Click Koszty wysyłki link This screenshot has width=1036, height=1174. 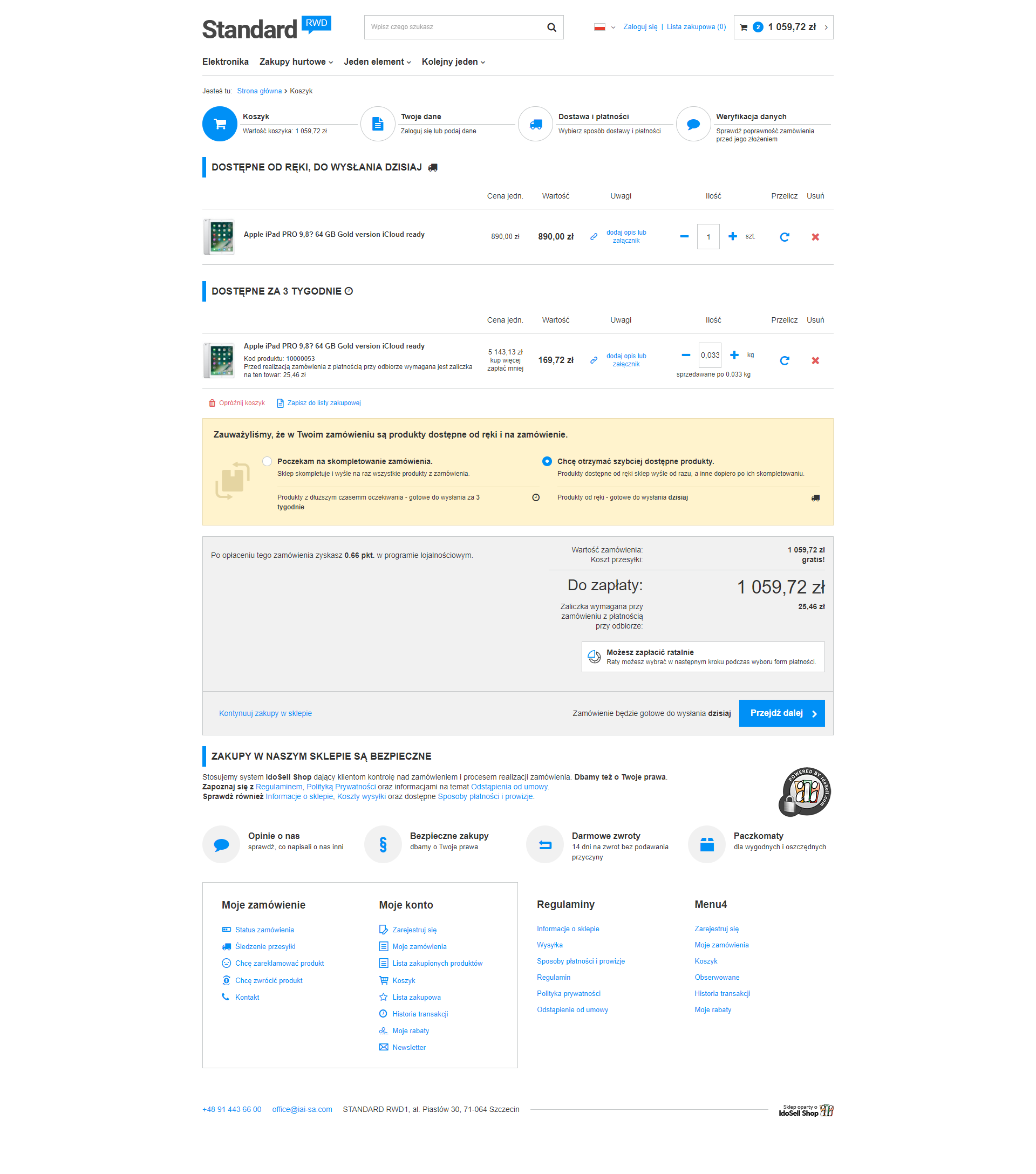pyautogui.click(x=361, y=796)
